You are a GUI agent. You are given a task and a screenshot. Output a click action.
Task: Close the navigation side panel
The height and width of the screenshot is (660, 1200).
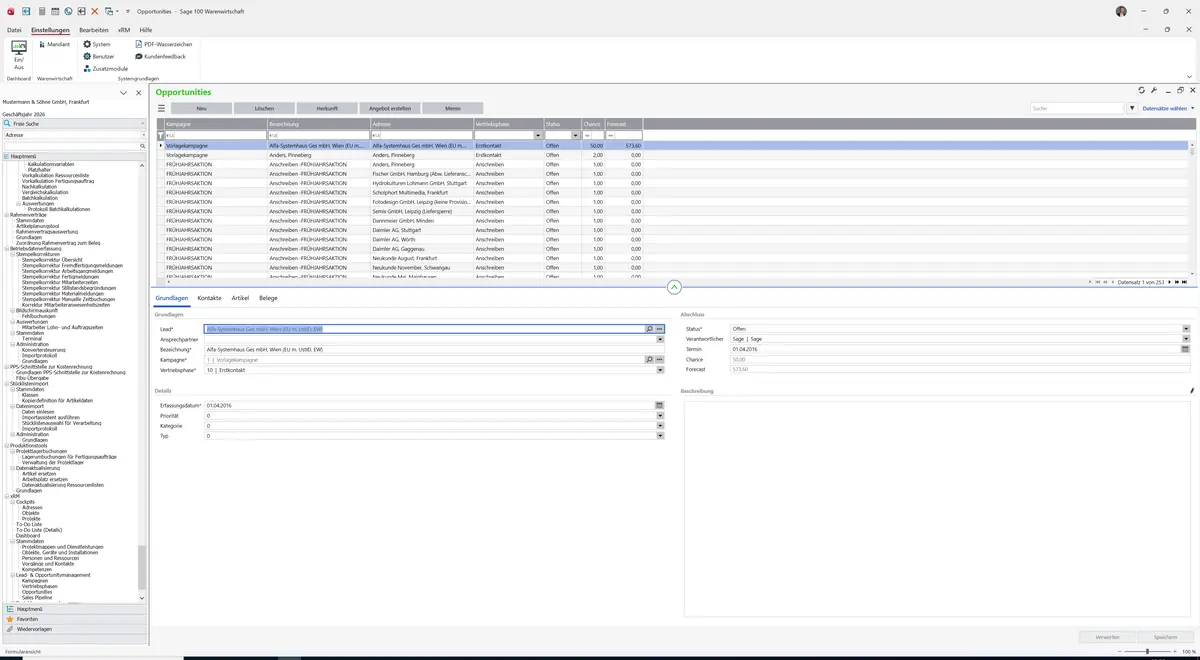[x=137, y=92]
